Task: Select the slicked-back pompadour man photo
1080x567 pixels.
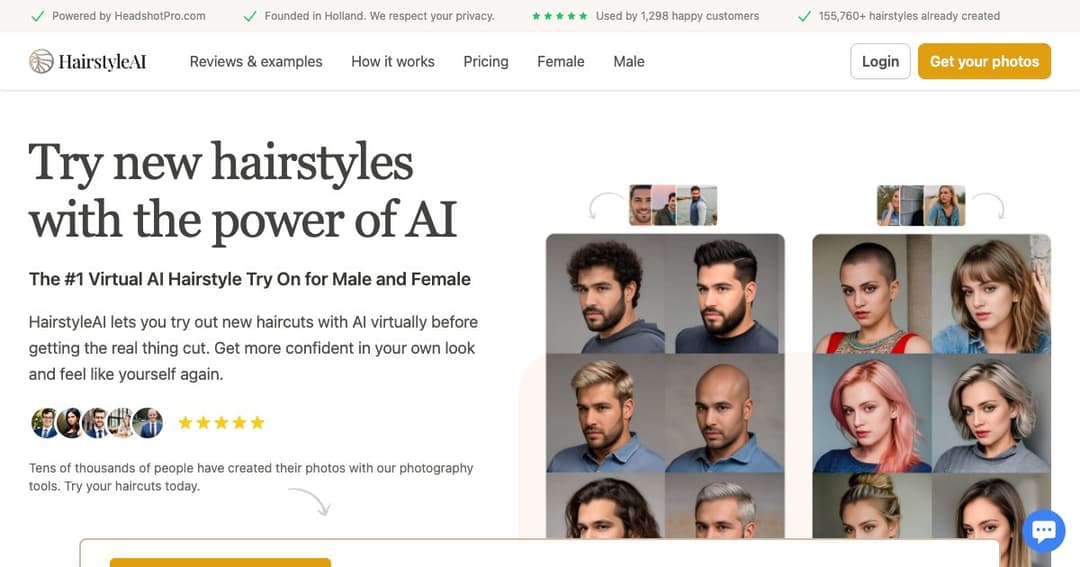Action: point(725,294)
